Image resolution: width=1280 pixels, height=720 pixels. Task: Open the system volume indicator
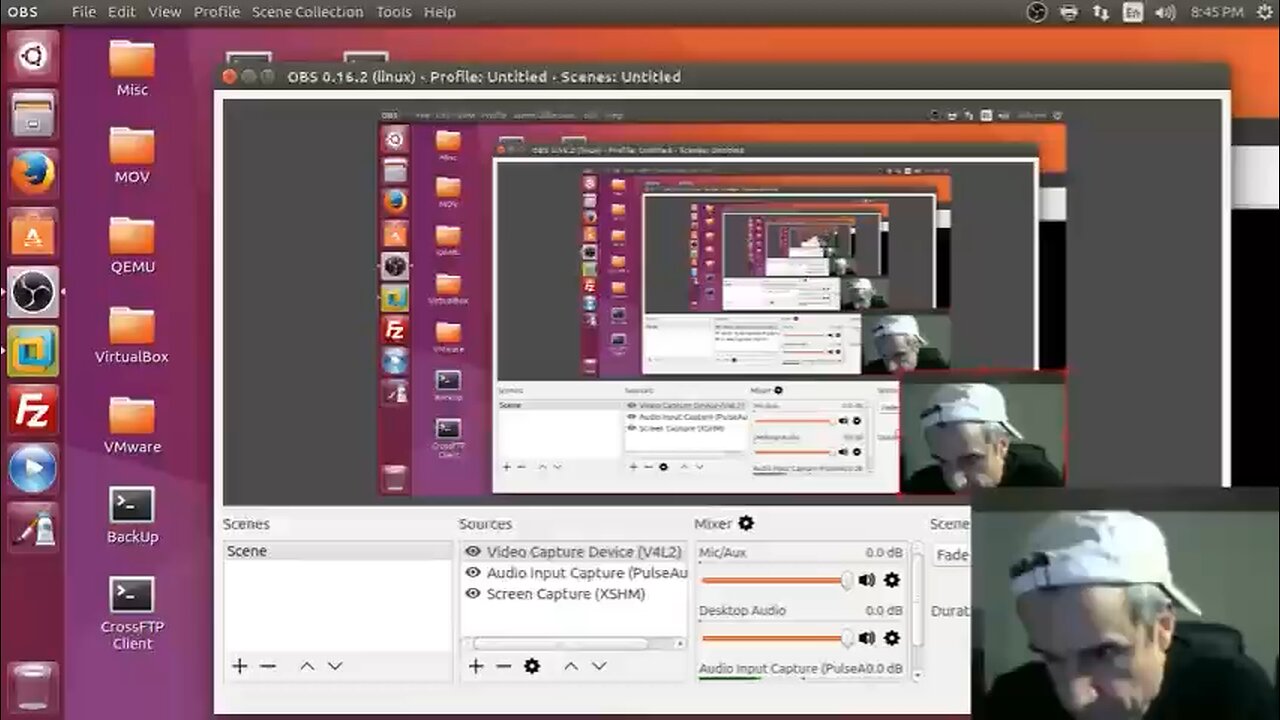pos(1165,12)
